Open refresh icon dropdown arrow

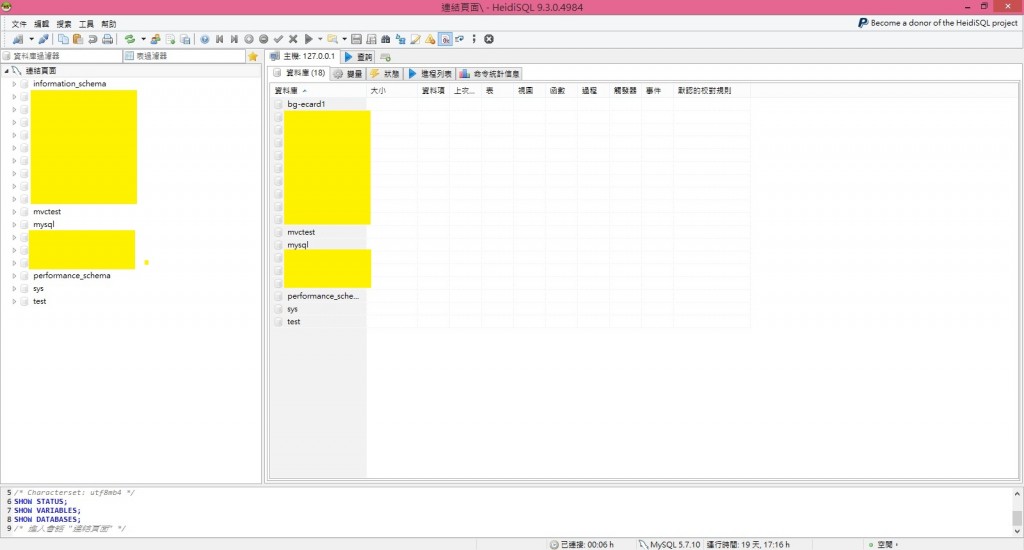click(x=143, y=39)
